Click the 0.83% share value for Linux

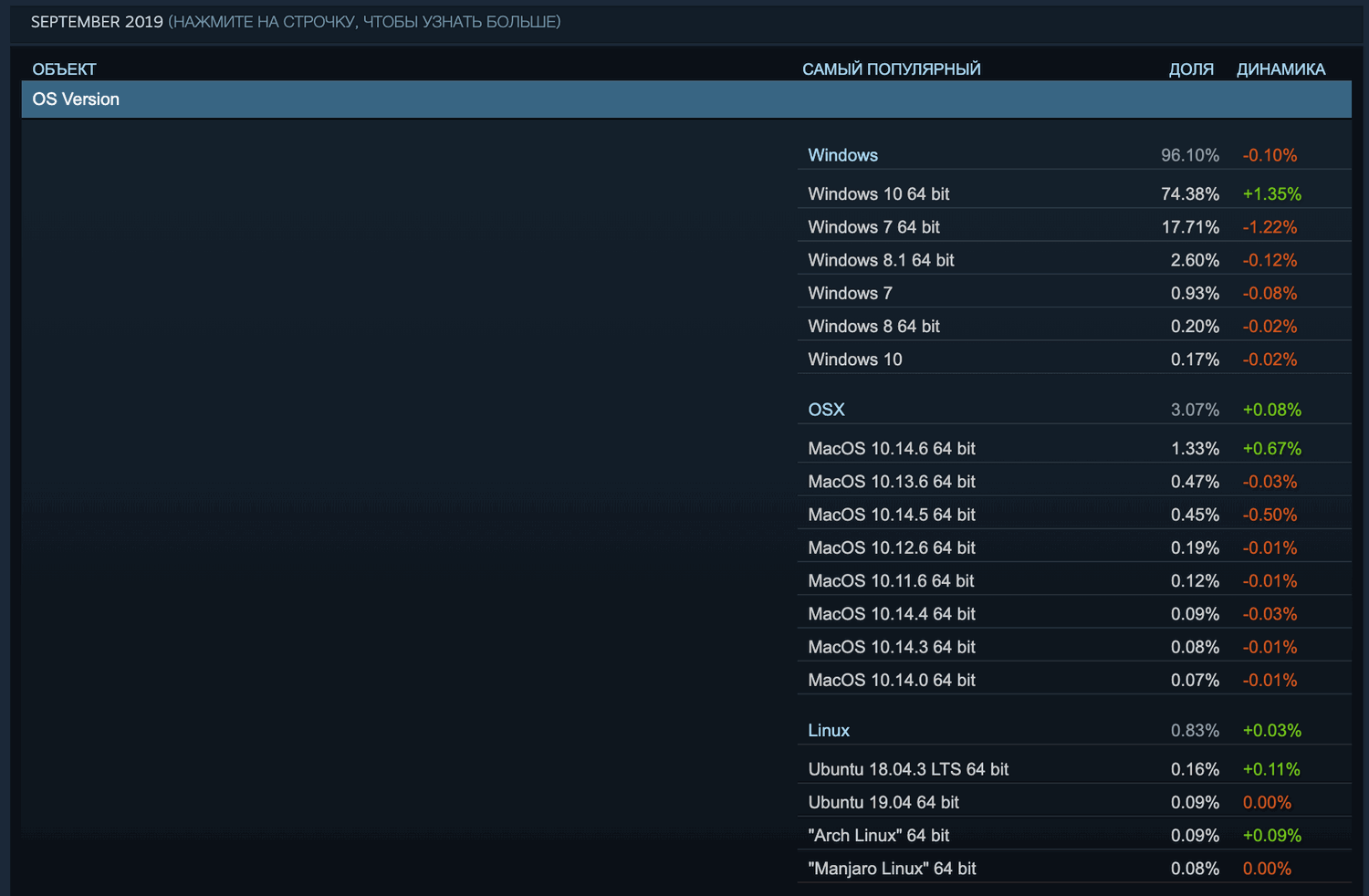tap(1195, 730)
